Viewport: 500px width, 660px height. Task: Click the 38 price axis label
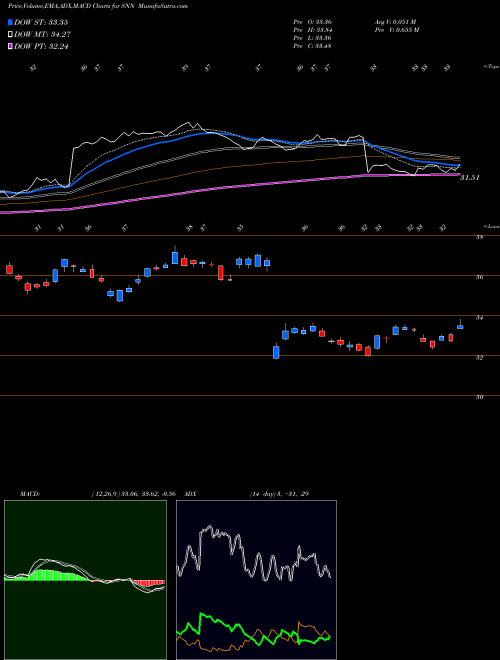[479, 237]
